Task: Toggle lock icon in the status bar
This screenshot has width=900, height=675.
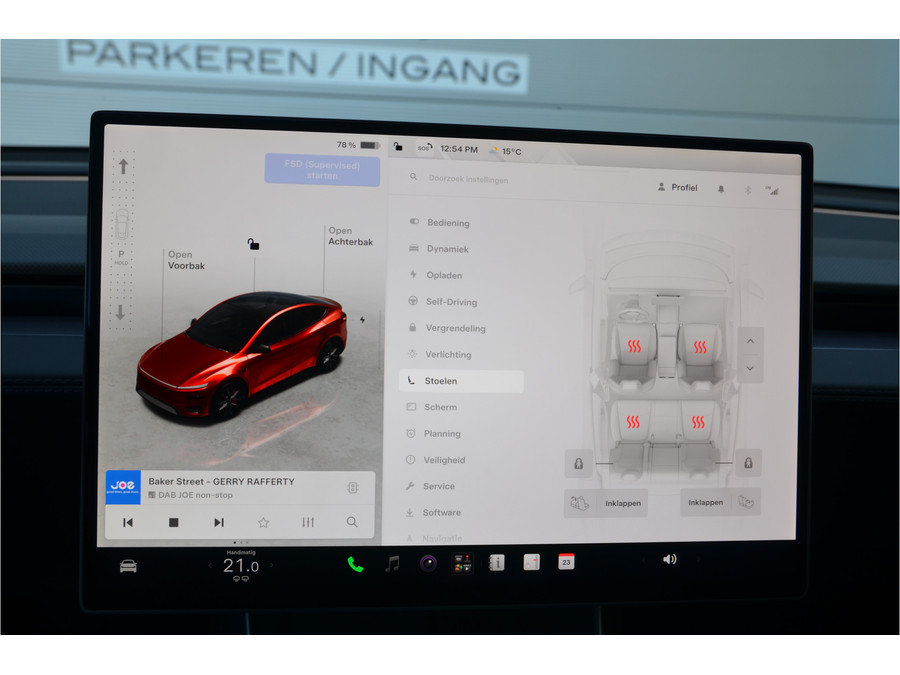Action: 398,147
